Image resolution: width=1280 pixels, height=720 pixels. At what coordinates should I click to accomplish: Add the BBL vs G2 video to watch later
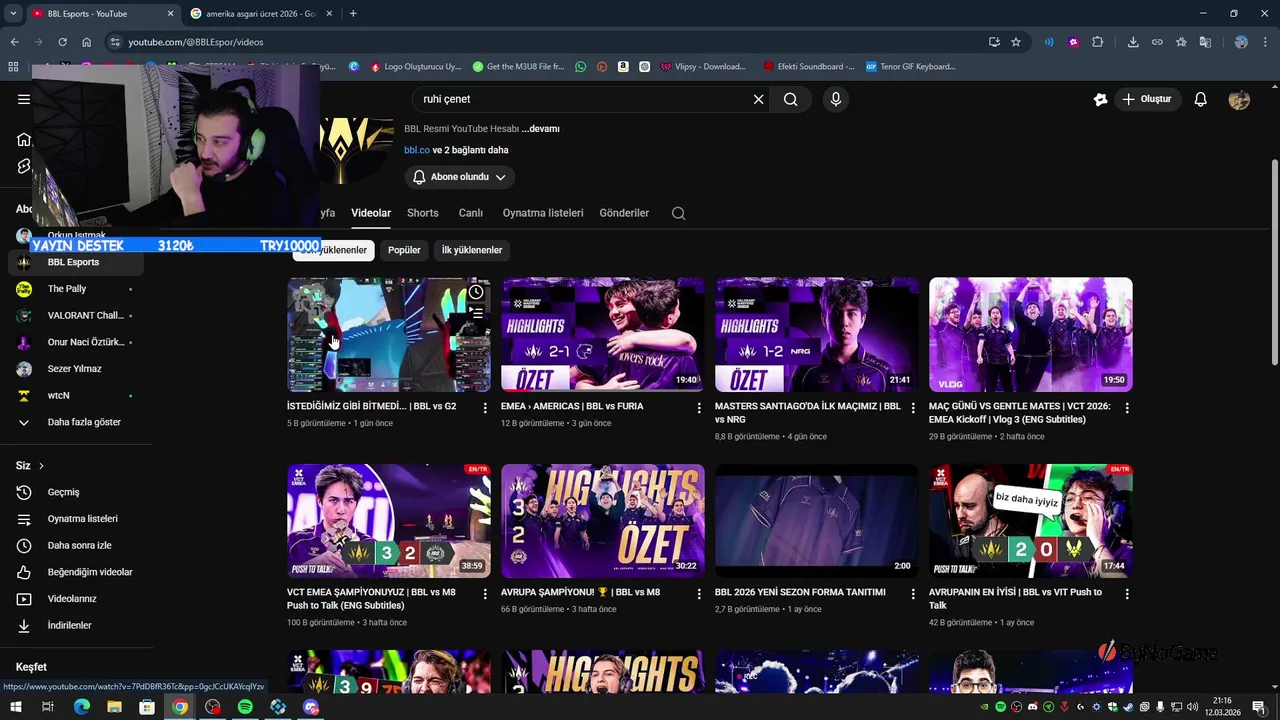tap(476, 293)
